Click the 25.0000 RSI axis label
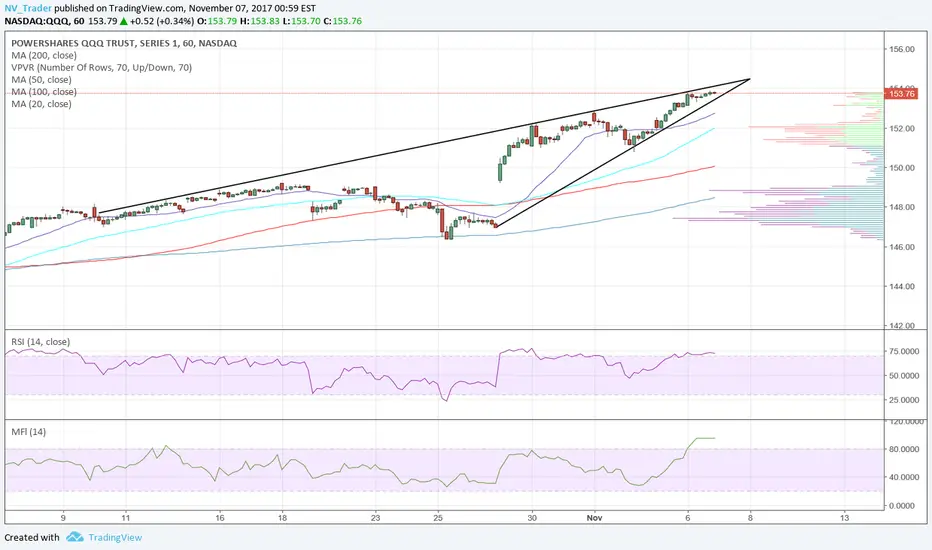The width and height of the screenshot is (932, 550). (904, 400)
